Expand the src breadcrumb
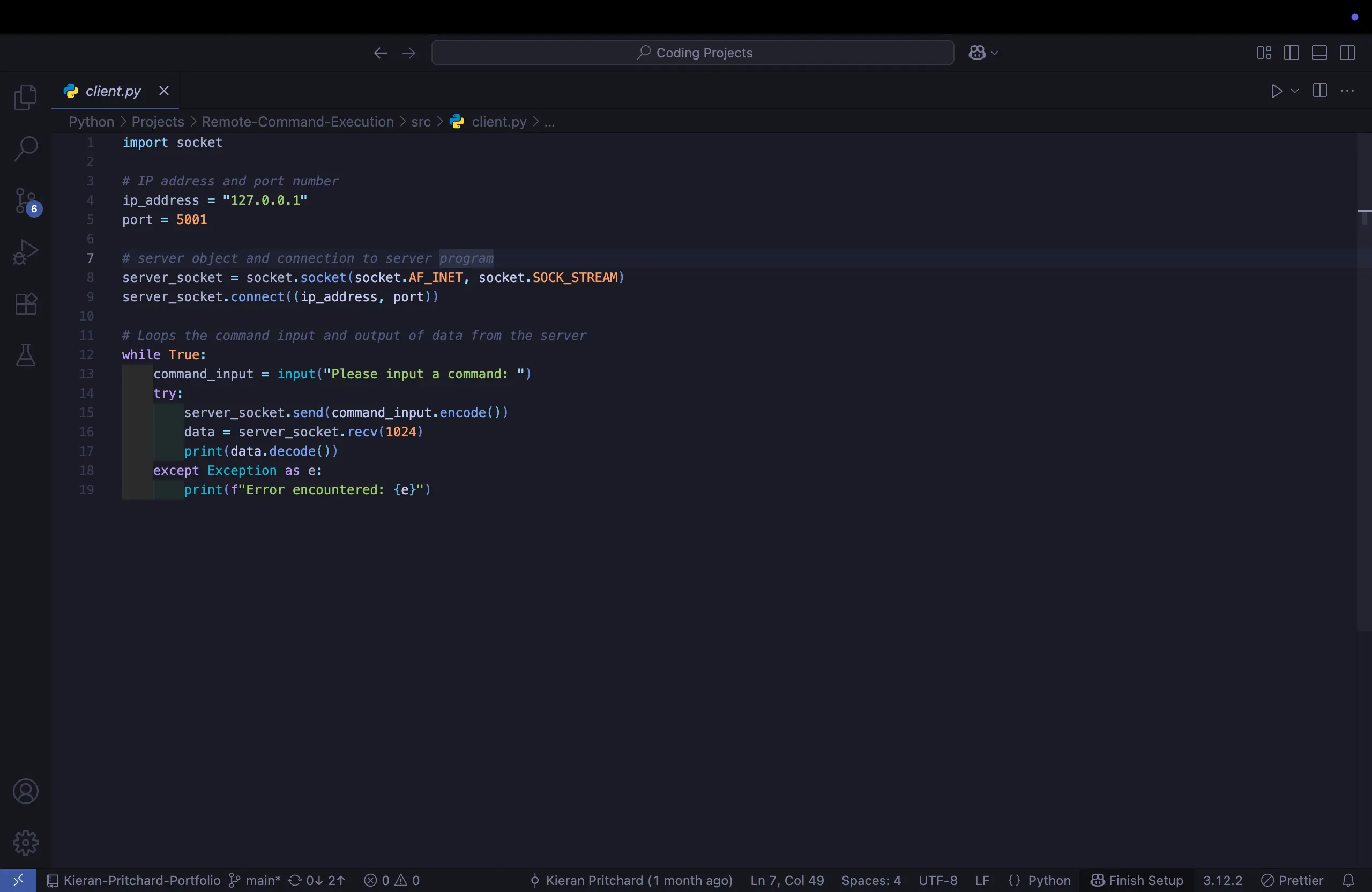The width and height of the screenshot is (1372, 892). point(421,122)
